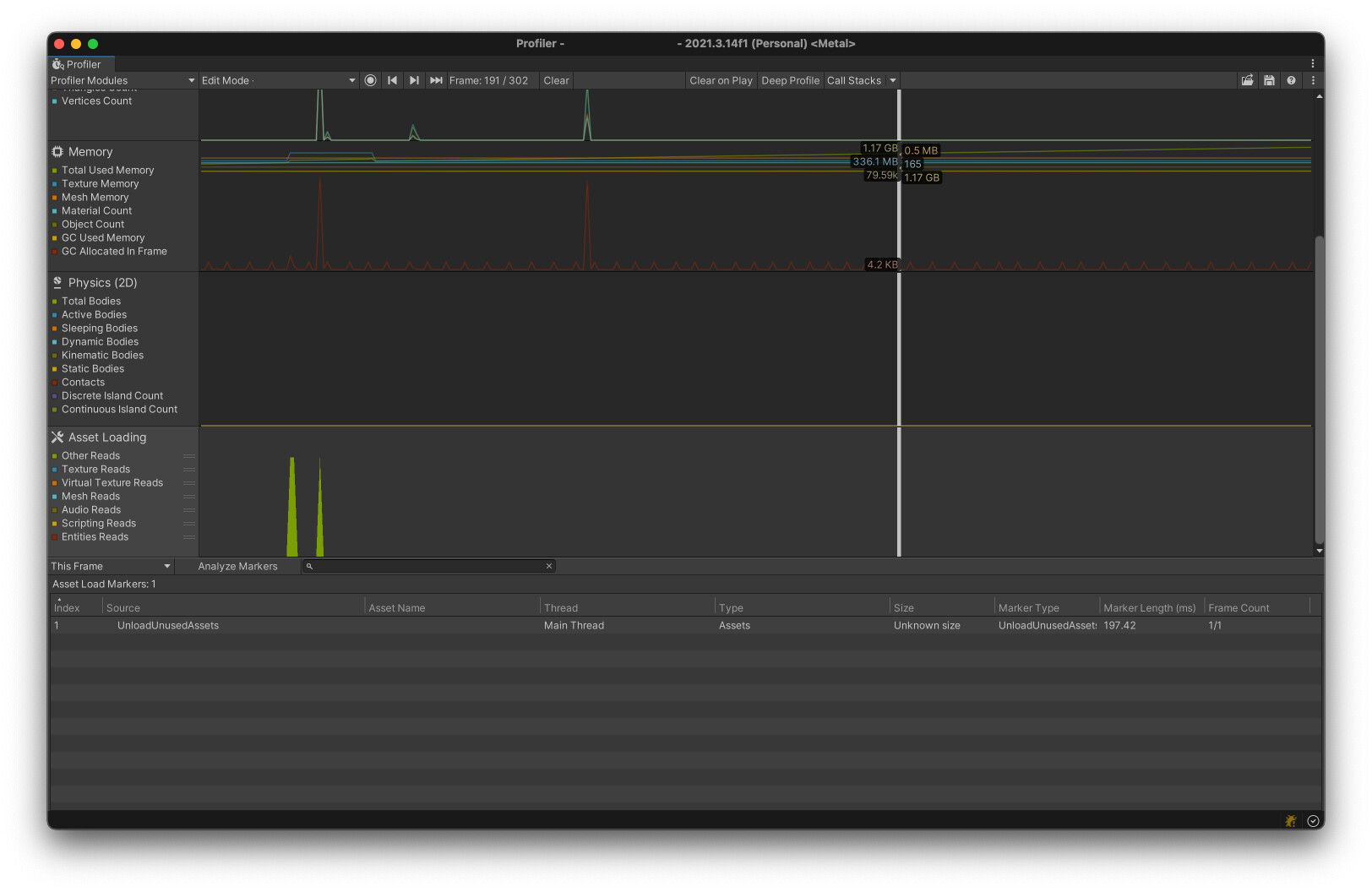Screen dimensions: 1372x892
Task: Select the UnloadUnusedAssets marker row
Action: (338, 625)
